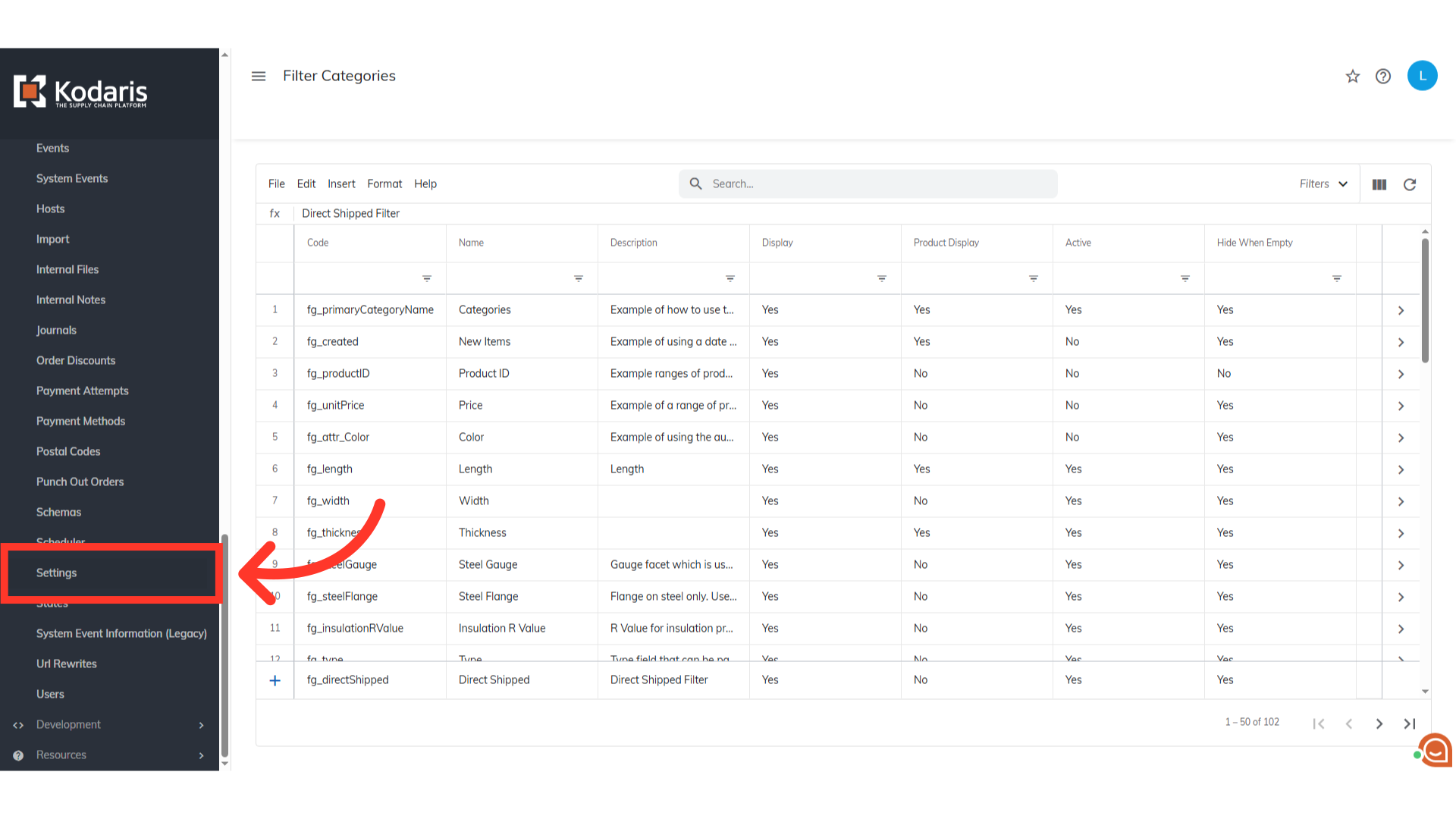Screen dimensions: 1456x819
Task: Open filter for Active column
Action: click(1185, 278)
